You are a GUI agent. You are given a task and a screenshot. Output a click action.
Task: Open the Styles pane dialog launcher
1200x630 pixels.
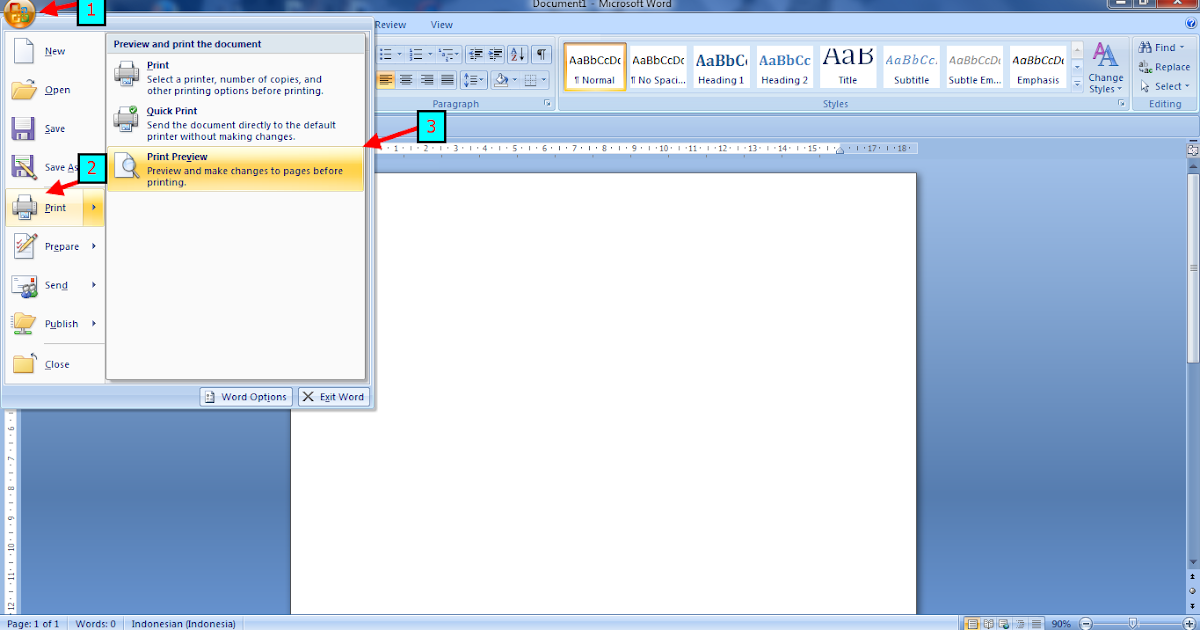pyautogui.click(x=1122, y=104)
